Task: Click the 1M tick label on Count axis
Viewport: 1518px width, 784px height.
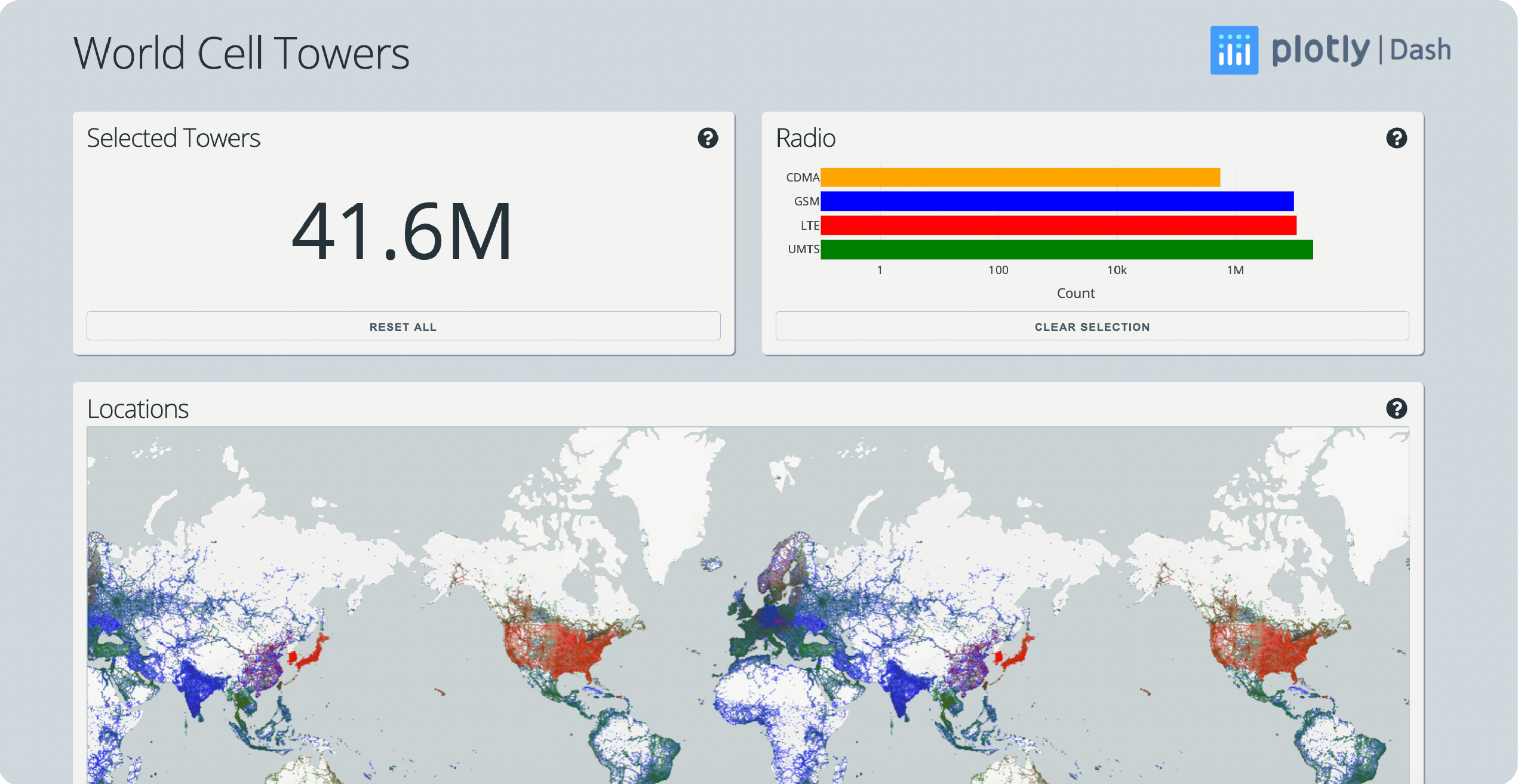Action: pos(1236,270)
